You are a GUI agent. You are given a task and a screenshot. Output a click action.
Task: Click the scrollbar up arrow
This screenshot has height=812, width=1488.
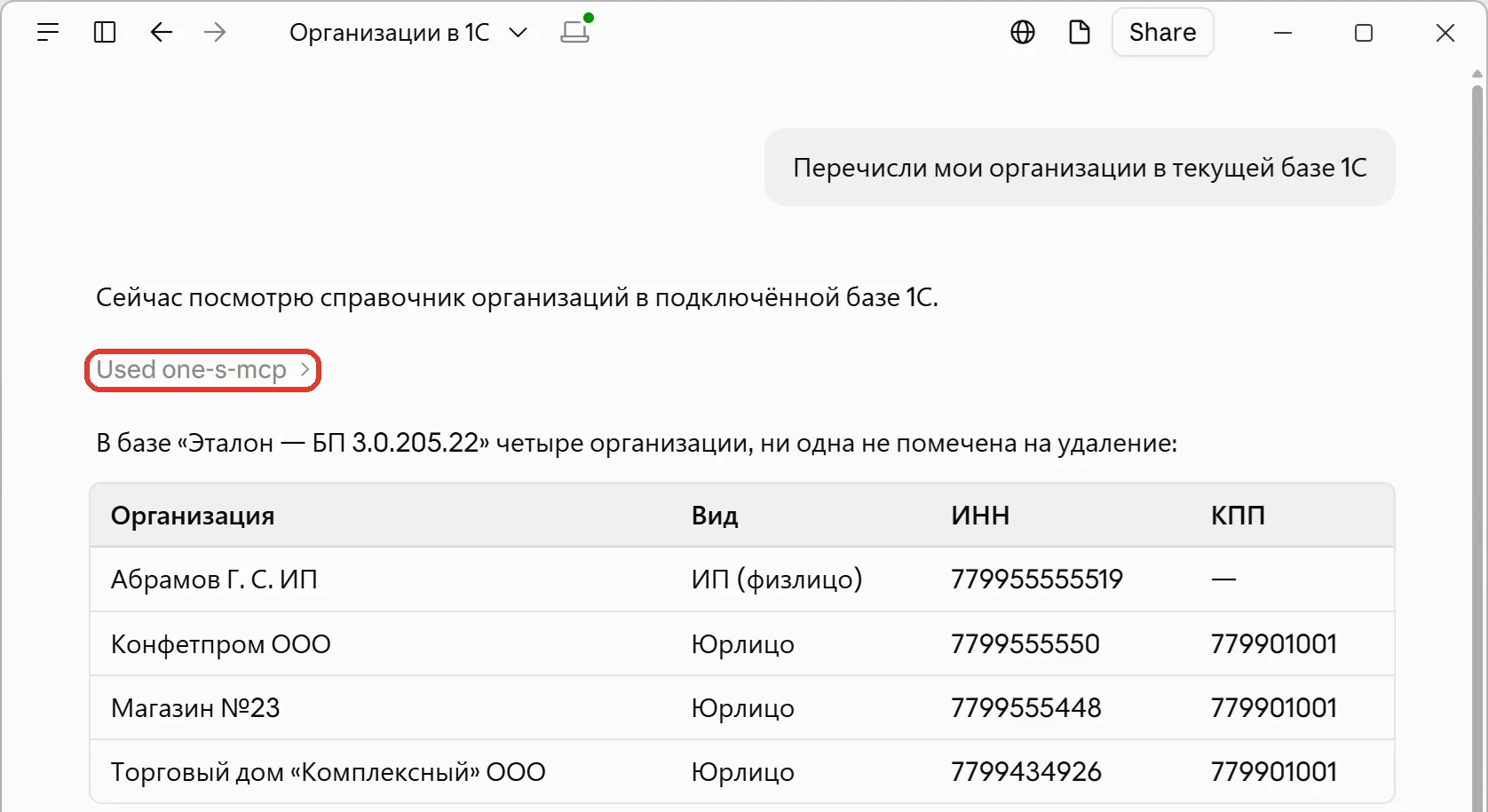[x=1477, y=75]
